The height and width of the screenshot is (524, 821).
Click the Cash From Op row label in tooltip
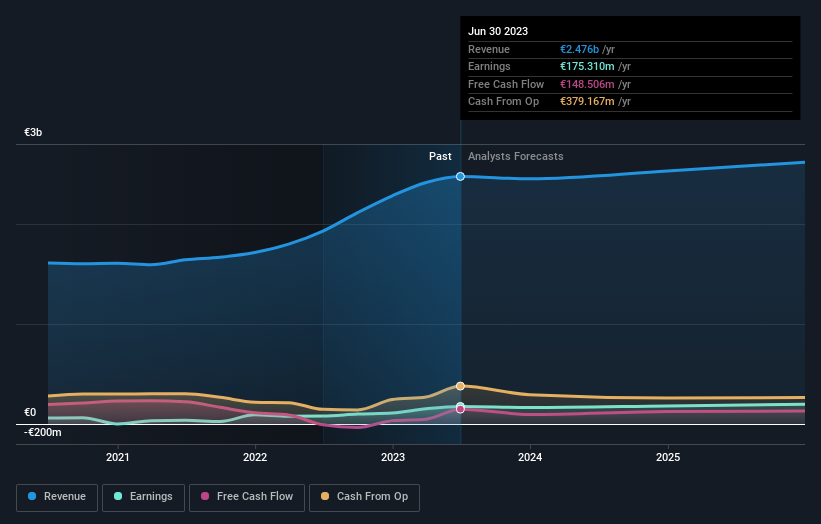503,102
